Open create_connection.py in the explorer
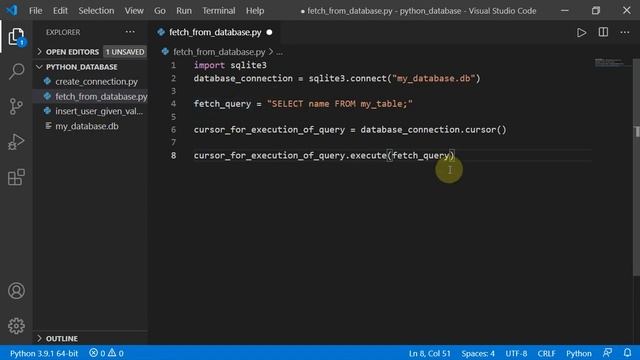The height and width of the screenshot is (360, 640). tap(96, 82)
